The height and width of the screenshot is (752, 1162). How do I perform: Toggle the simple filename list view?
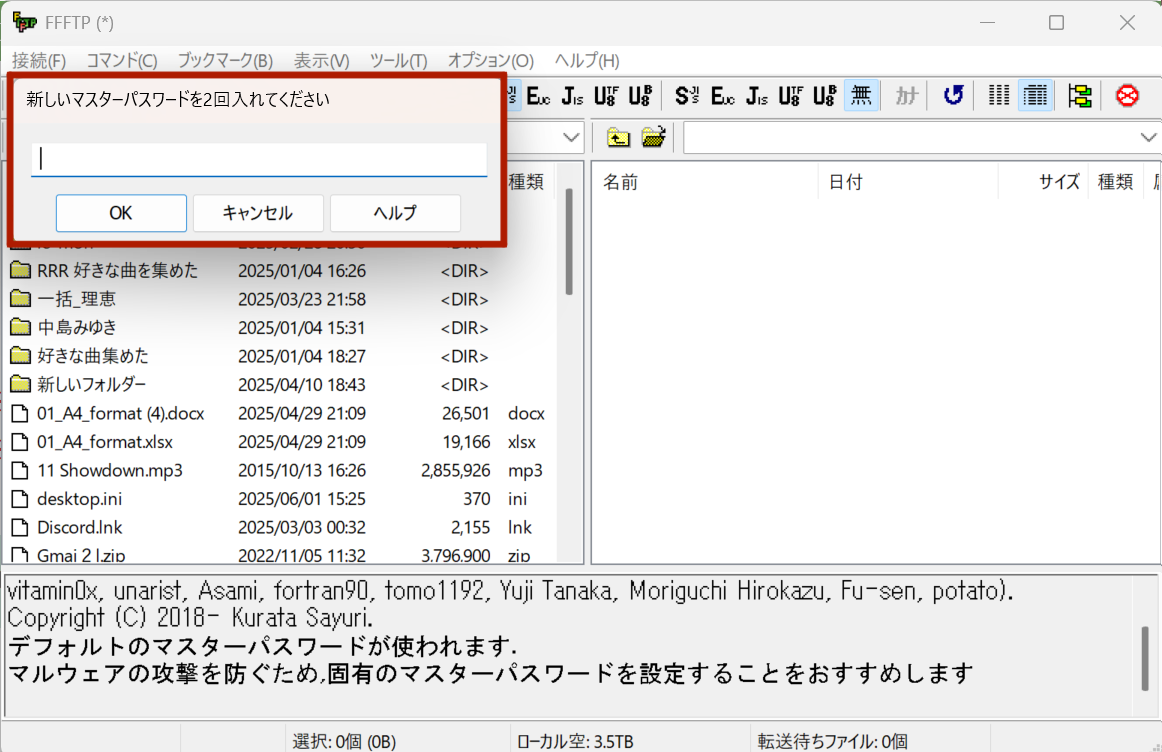(998, 95)
